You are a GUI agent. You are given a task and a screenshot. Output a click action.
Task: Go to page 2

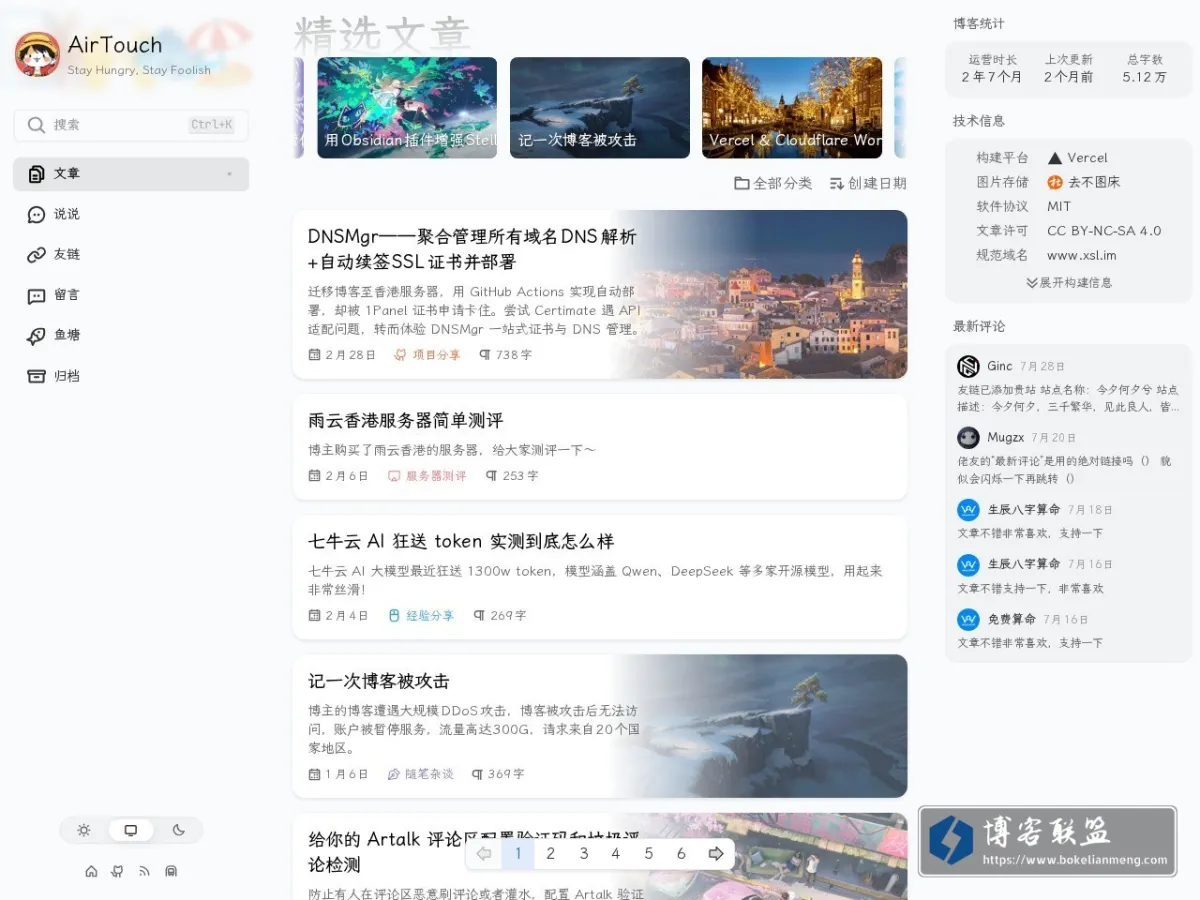point(550,854)
